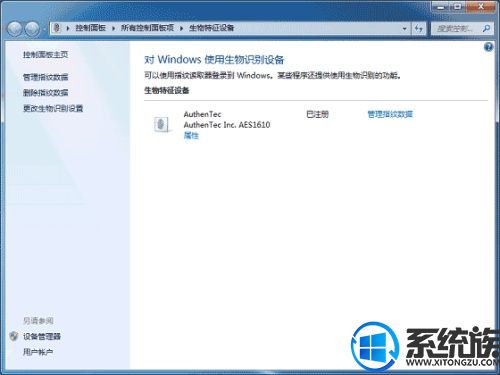Click 删除指纹数据 in the sidebar
Viewport: 500px width, 375px height.
tap(46, 93)
